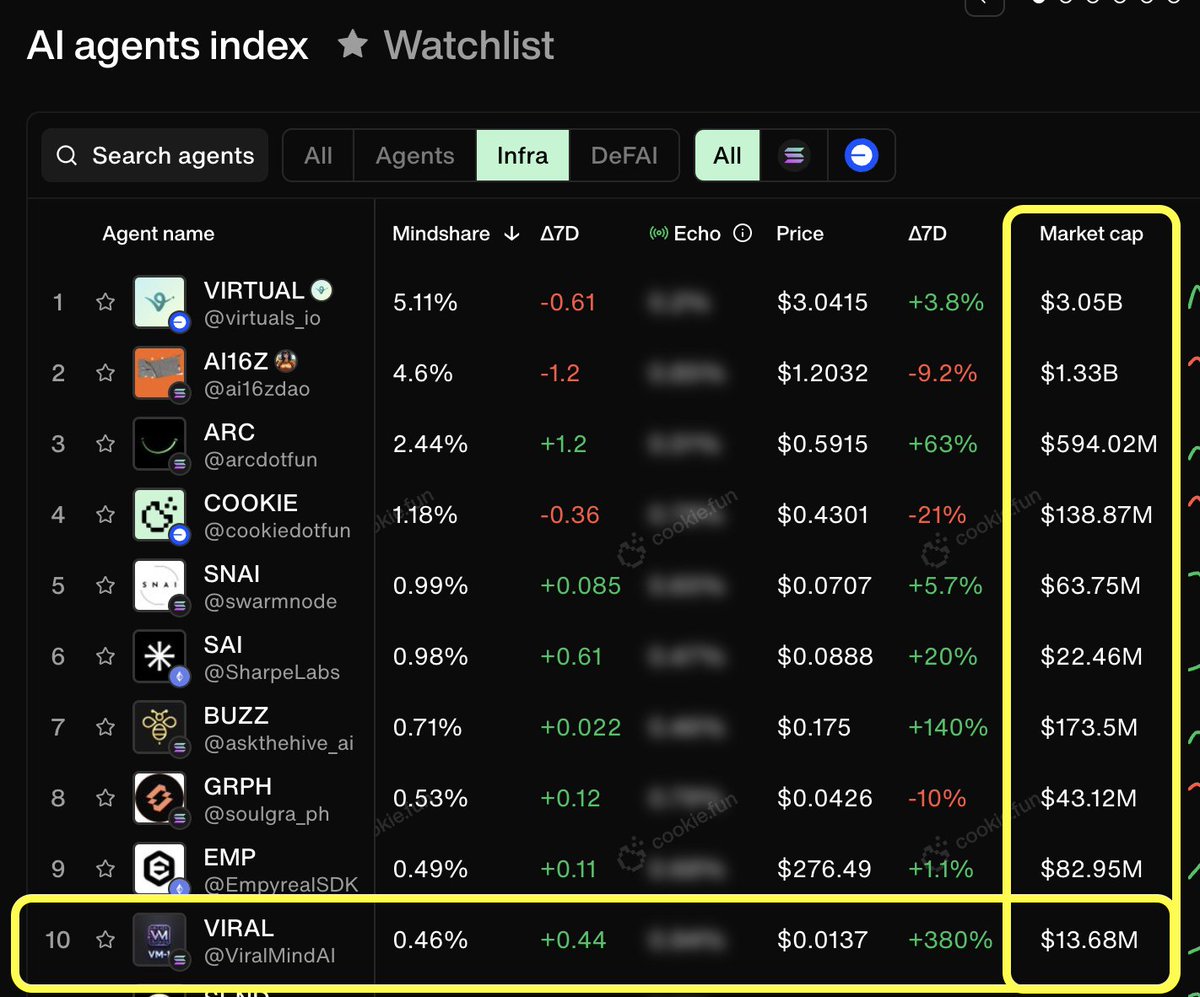
Task: Select the All category tab
Action: 318,156
